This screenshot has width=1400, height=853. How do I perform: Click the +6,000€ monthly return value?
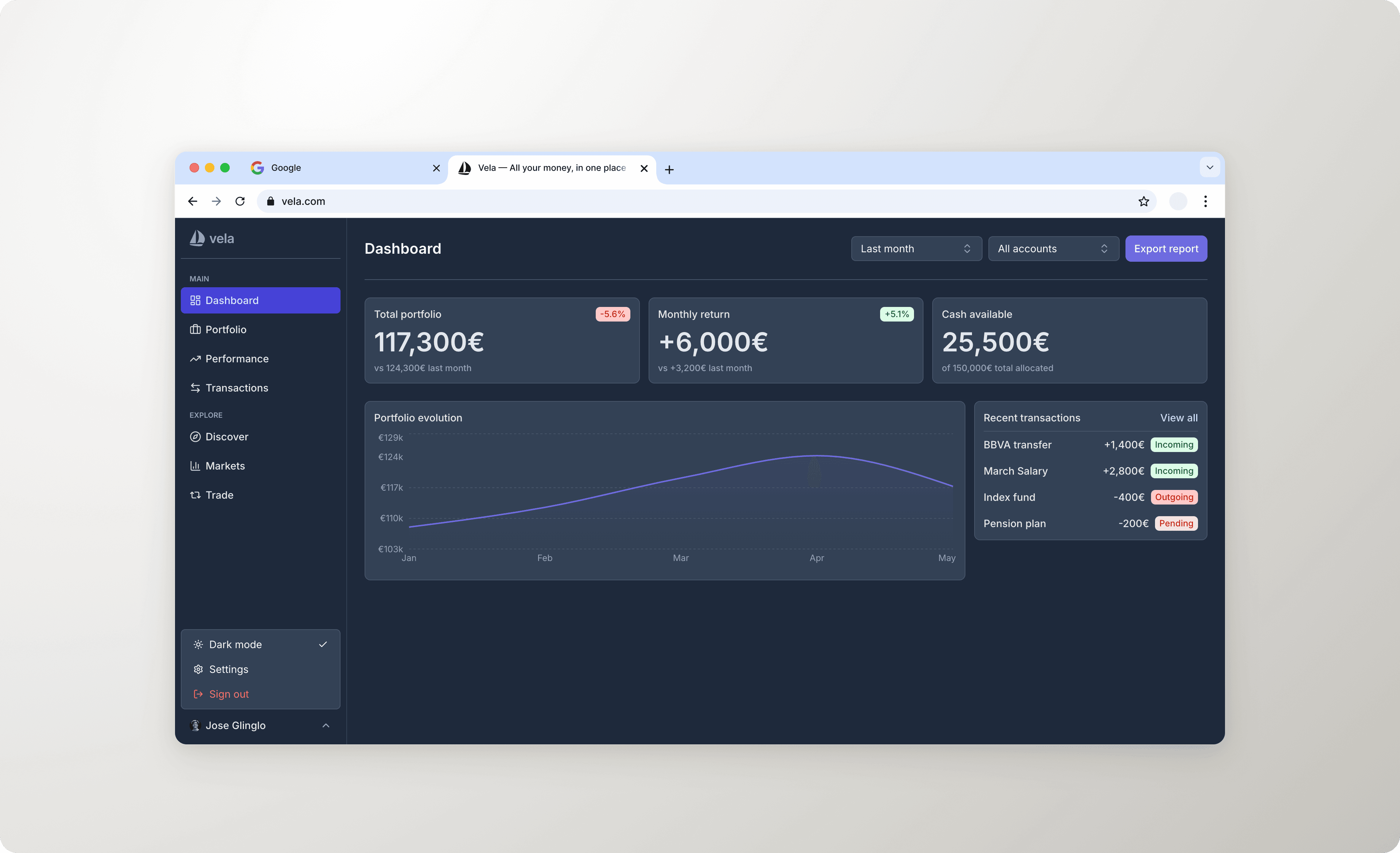click(x=713, y=342)
